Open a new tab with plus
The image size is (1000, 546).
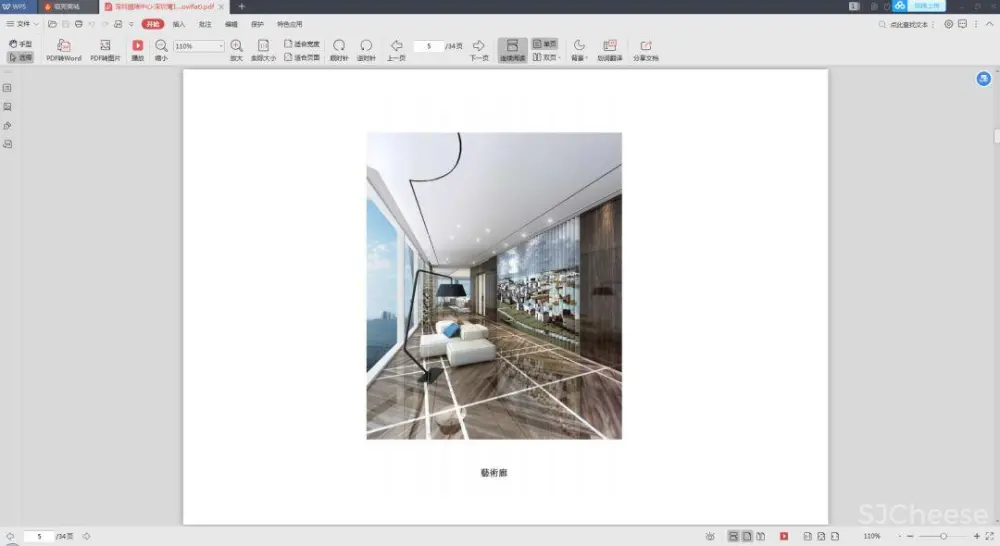[242, 6]
